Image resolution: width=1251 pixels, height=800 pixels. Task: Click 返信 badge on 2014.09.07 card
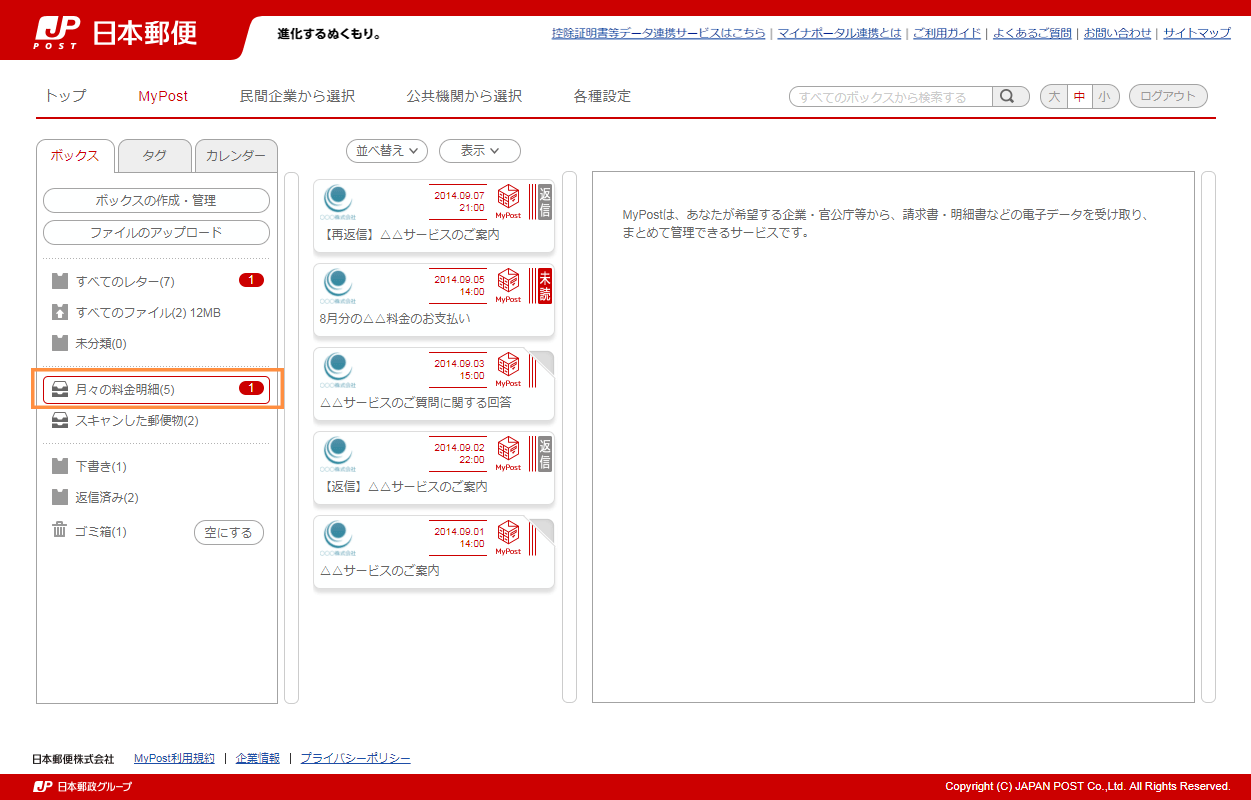tap(544, 201)
